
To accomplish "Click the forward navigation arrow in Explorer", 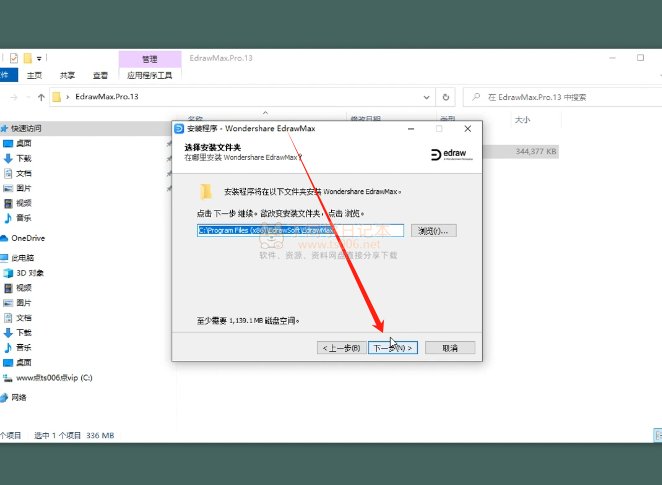I will pyautogui.click(x=14, y=97).
